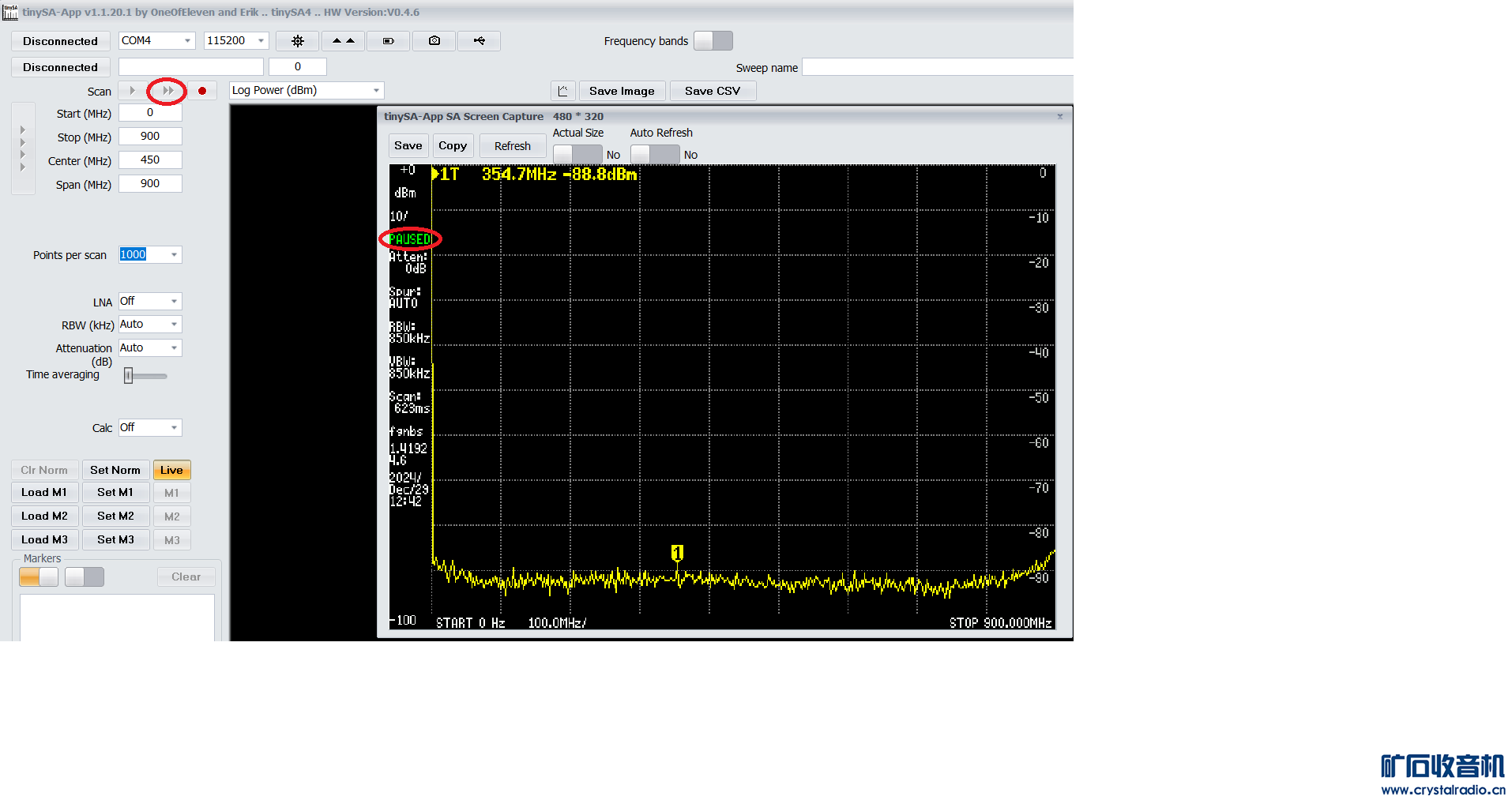Click Refresh in Screen Capture window
The width and height of the screenshot is (1512, 800).
click(x=512, y=146)
